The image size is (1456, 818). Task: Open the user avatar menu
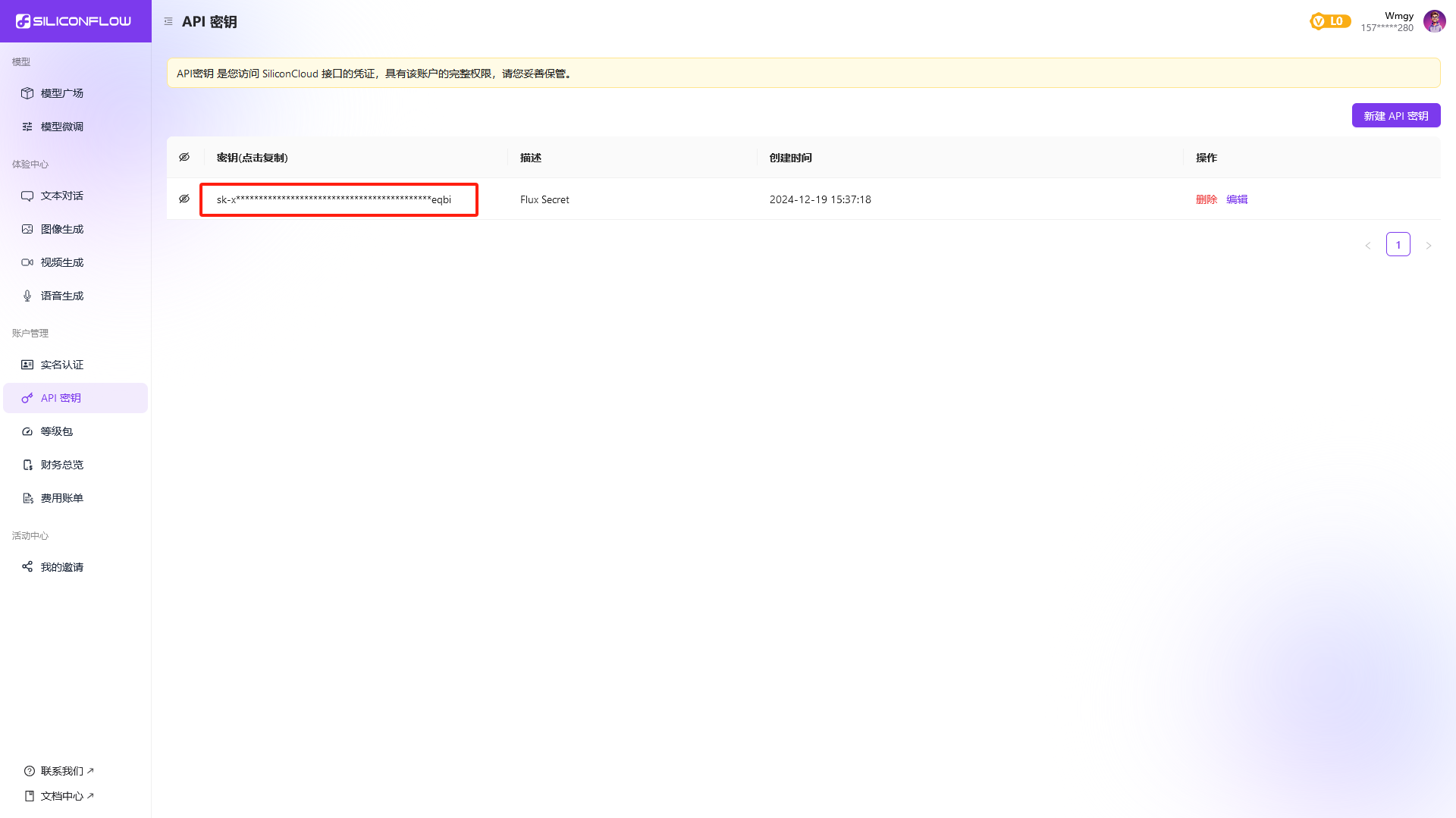[x=1434, y=21]
